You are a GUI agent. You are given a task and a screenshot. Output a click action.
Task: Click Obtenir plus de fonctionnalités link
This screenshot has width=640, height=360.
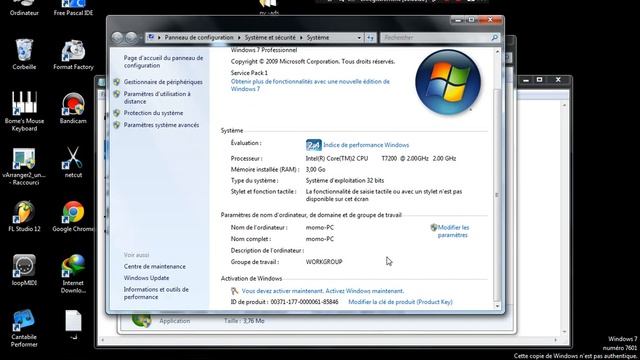coord(310,85)
